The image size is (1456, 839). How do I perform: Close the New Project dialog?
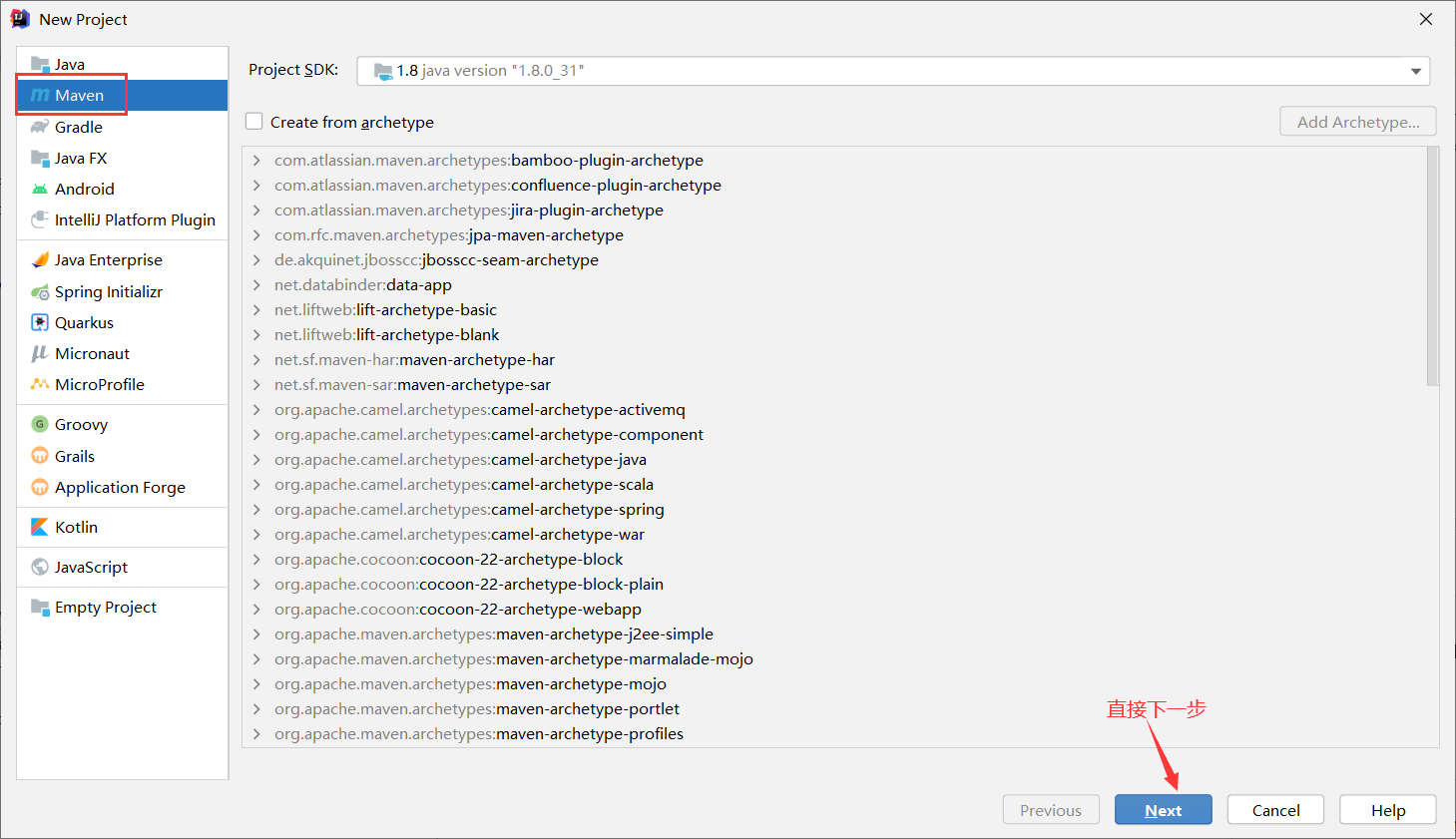tap(1426, 19)
